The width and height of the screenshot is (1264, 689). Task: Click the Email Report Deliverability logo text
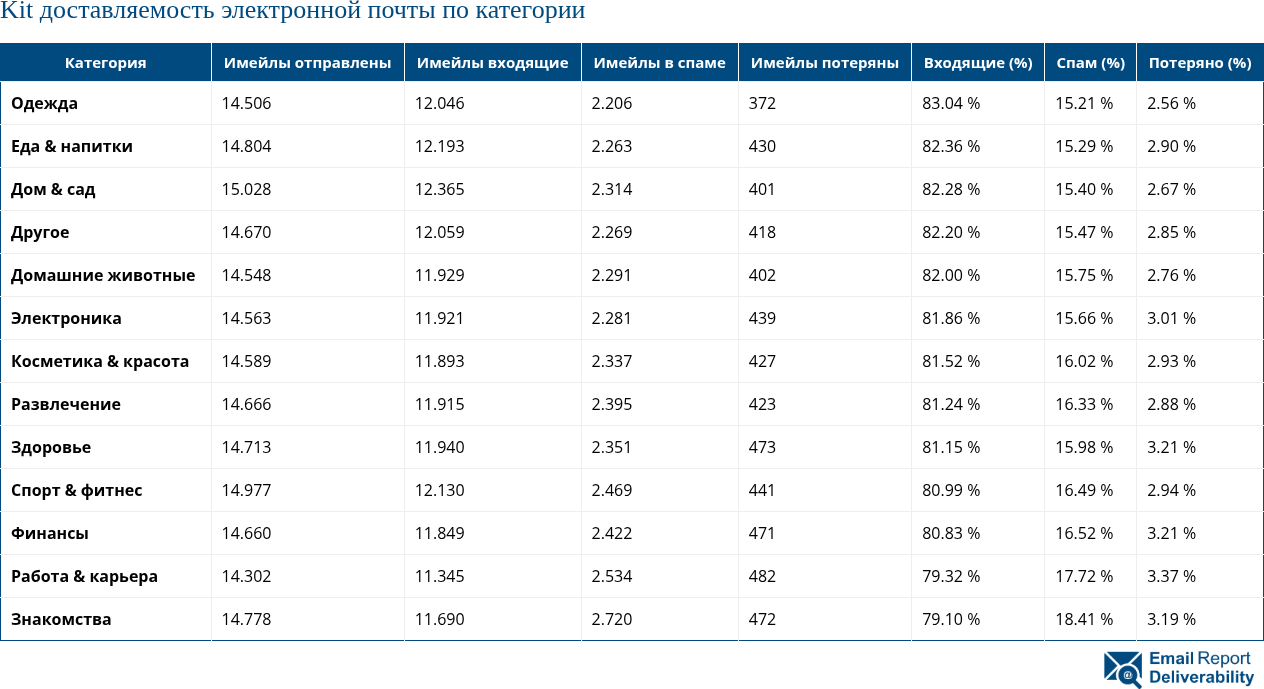click(1200, 668)
